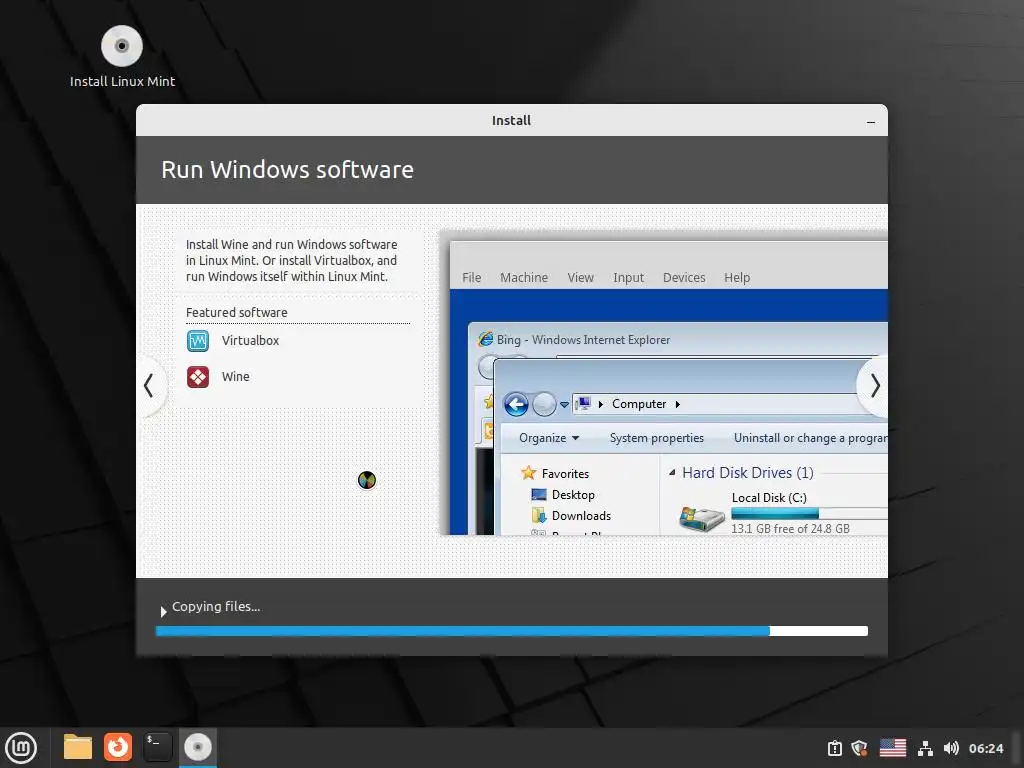The image size is (1024, 768).
Task: Minimize the Install window
Action: tap(871, 121)
